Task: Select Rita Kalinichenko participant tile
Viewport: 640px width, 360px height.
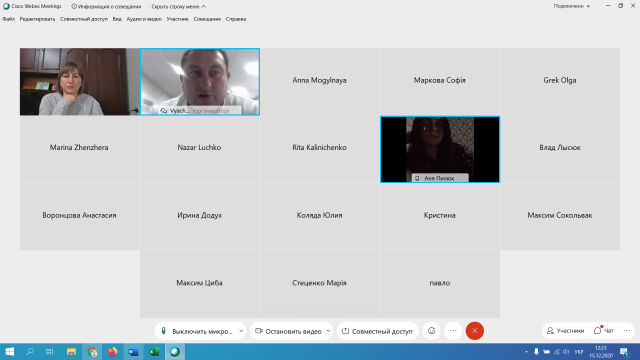Action: point(320,149)
